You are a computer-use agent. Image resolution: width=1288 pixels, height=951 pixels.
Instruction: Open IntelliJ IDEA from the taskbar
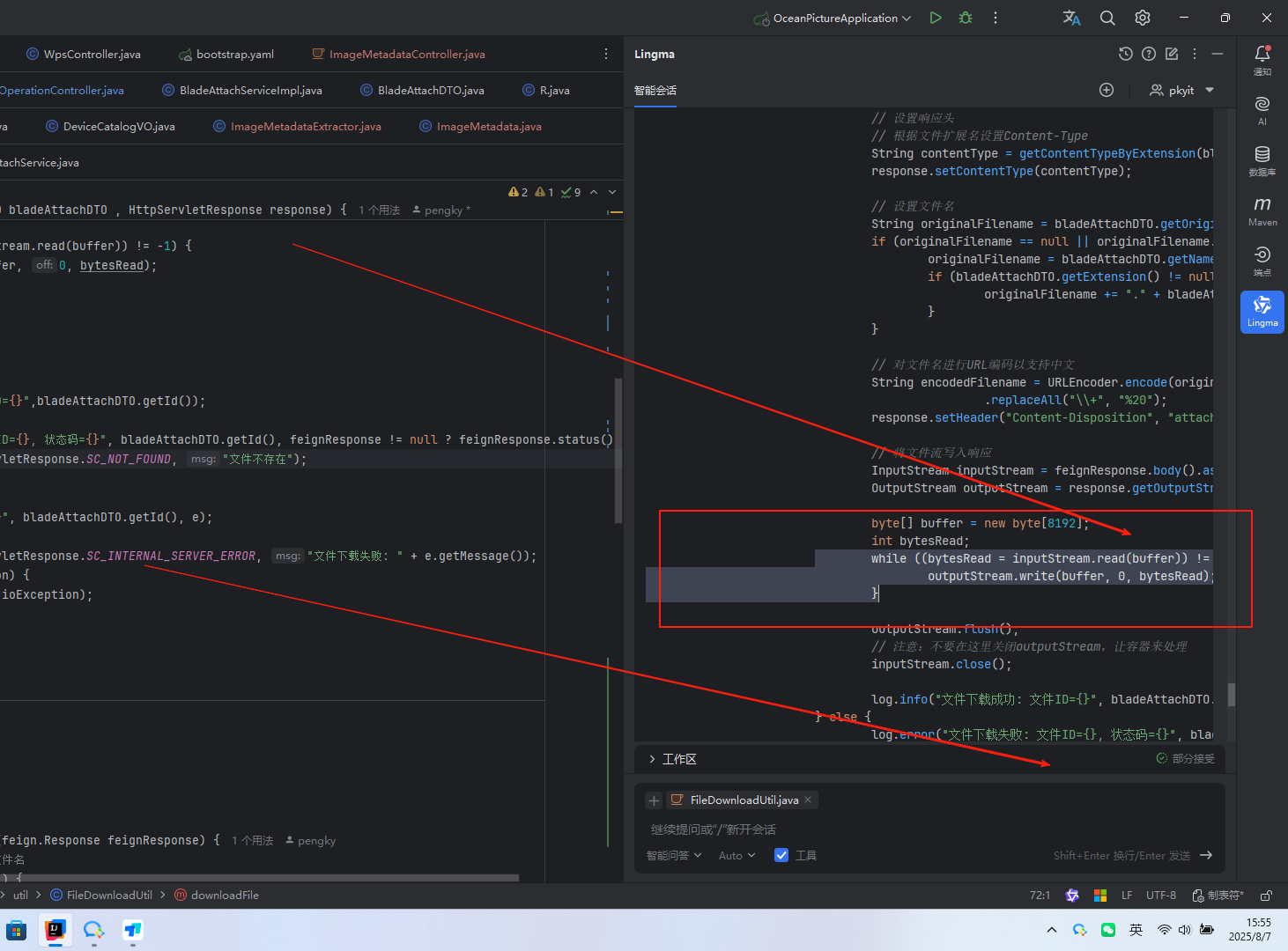[x=55, y=930]
